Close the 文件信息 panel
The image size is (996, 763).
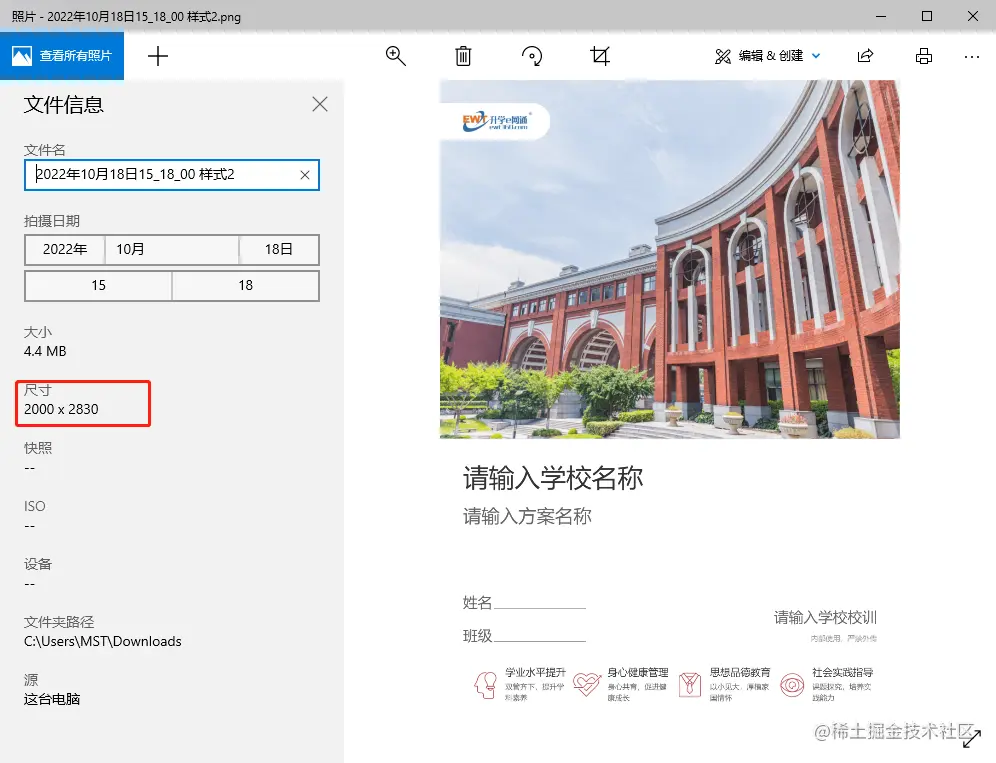pyautogui.click(x=319, y=104)
